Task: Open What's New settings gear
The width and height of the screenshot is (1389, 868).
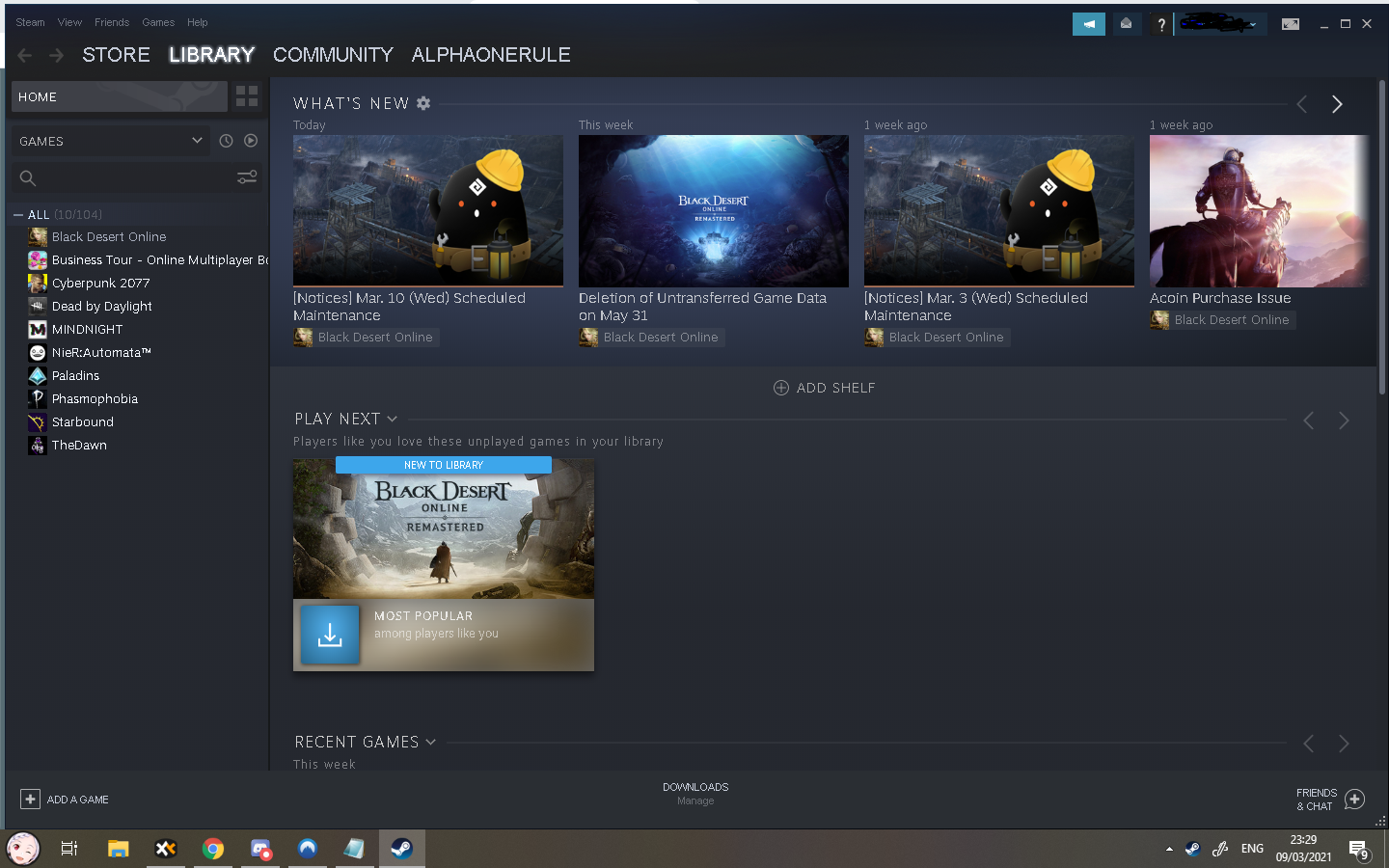Action: [423, 103]
